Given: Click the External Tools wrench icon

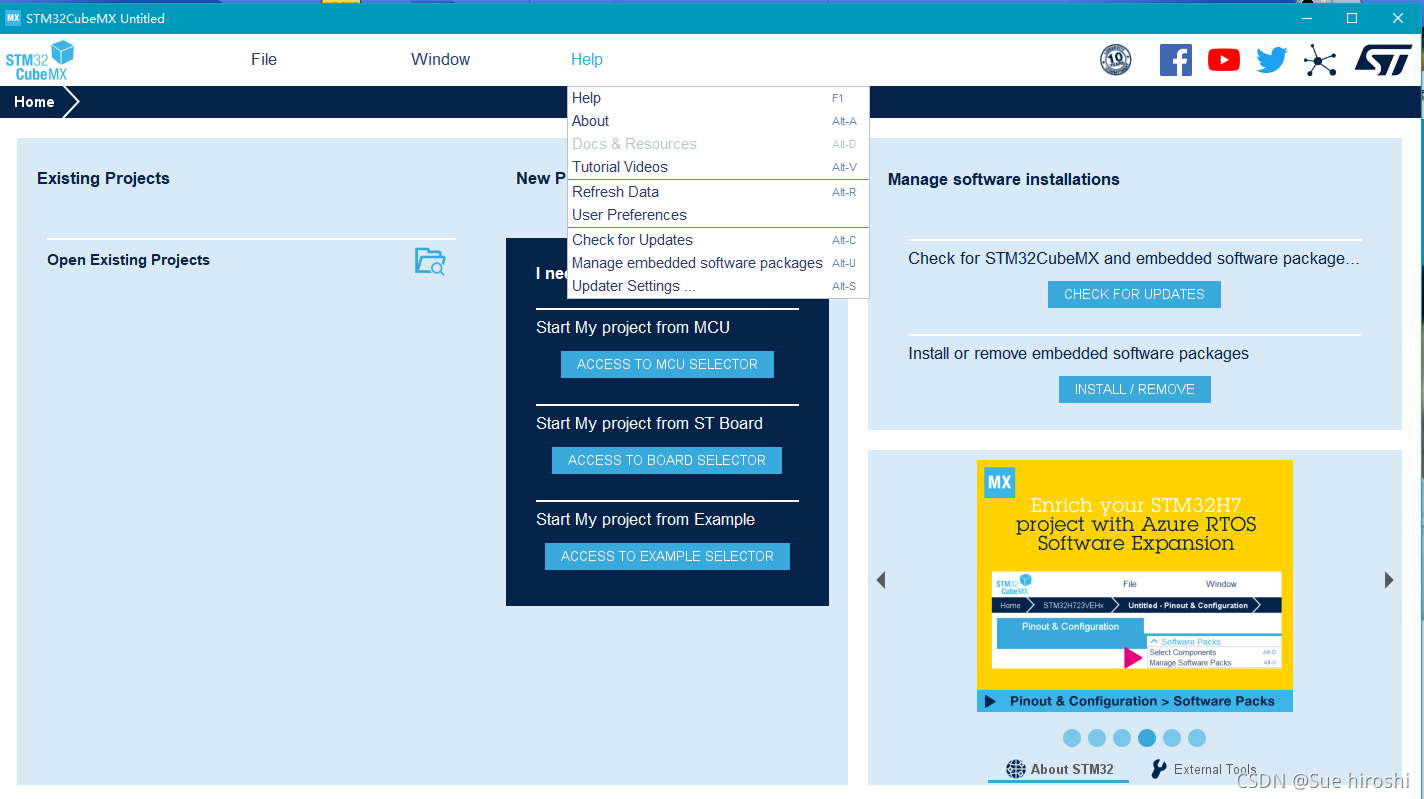Looking at the screenshot, I should click(1159, 769).
